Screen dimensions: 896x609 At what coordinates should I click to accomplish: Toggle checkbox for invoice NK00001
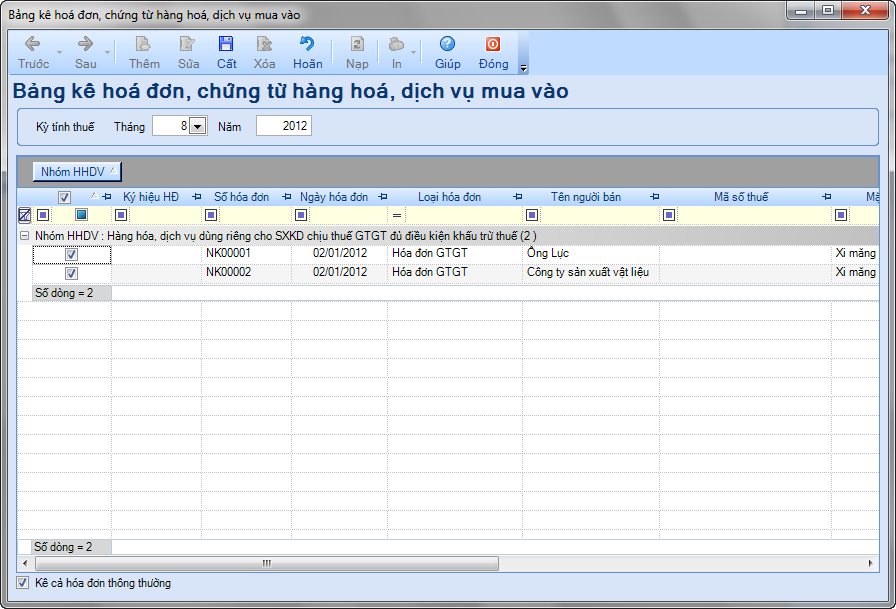71,254
